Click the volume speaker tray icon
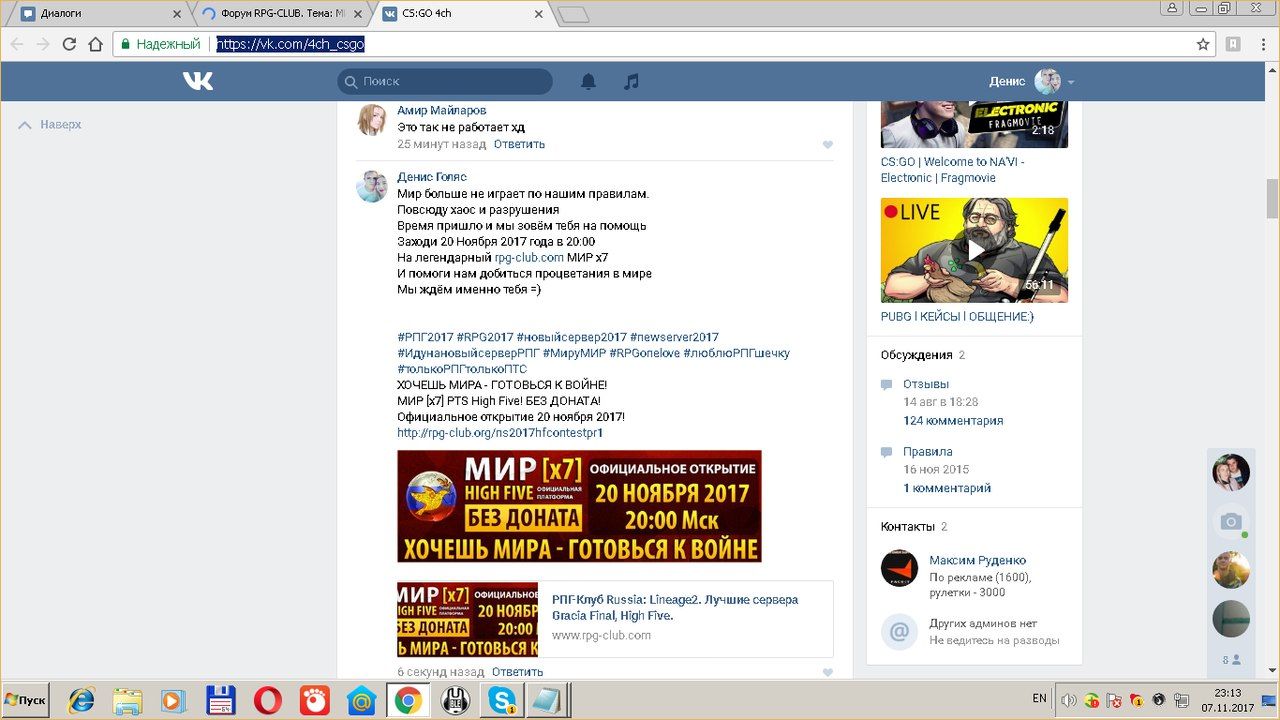Screen dimensions: 1280x720 [1068, 700]
